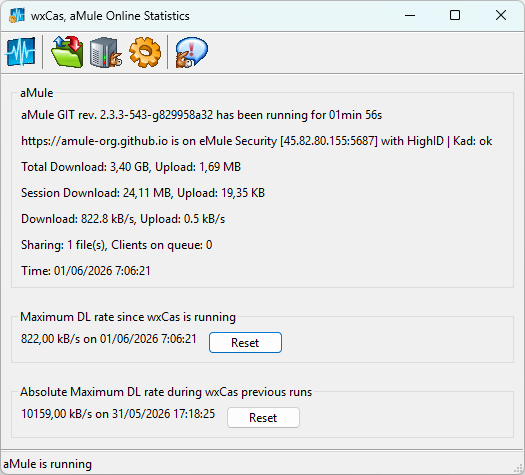This screenshot has width=525, height=475.
Task: Click '822,00 kB/s on 01/06/2026' value
Action: (108, 339)
